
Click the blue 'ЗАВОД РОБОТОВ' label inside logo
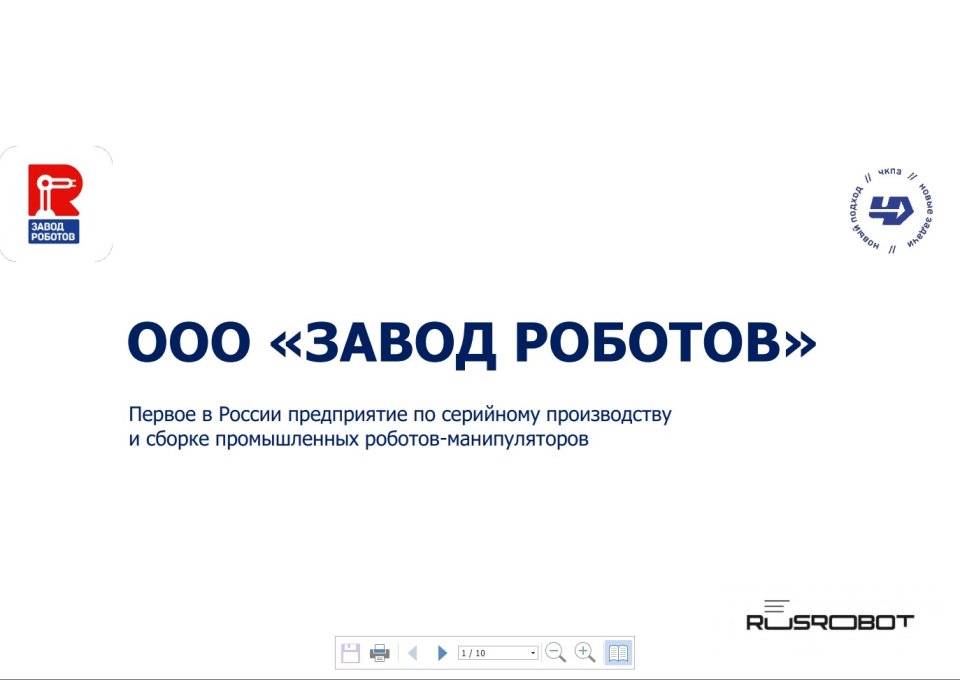(54, 231)
